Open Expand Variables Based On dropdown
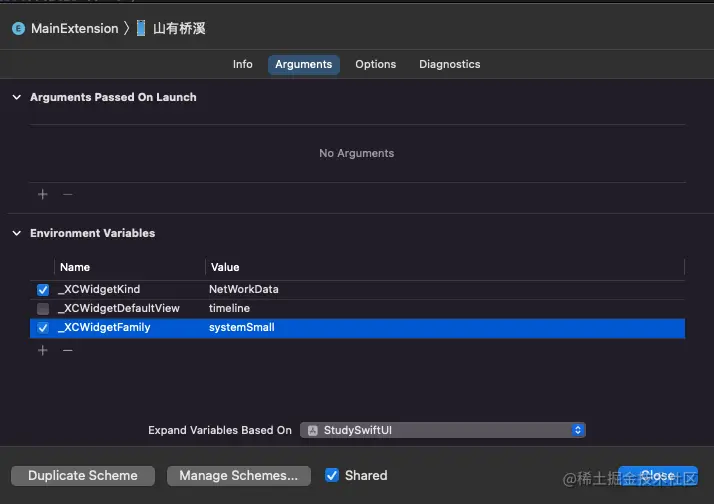714x504 pixels. click(443, 430)
